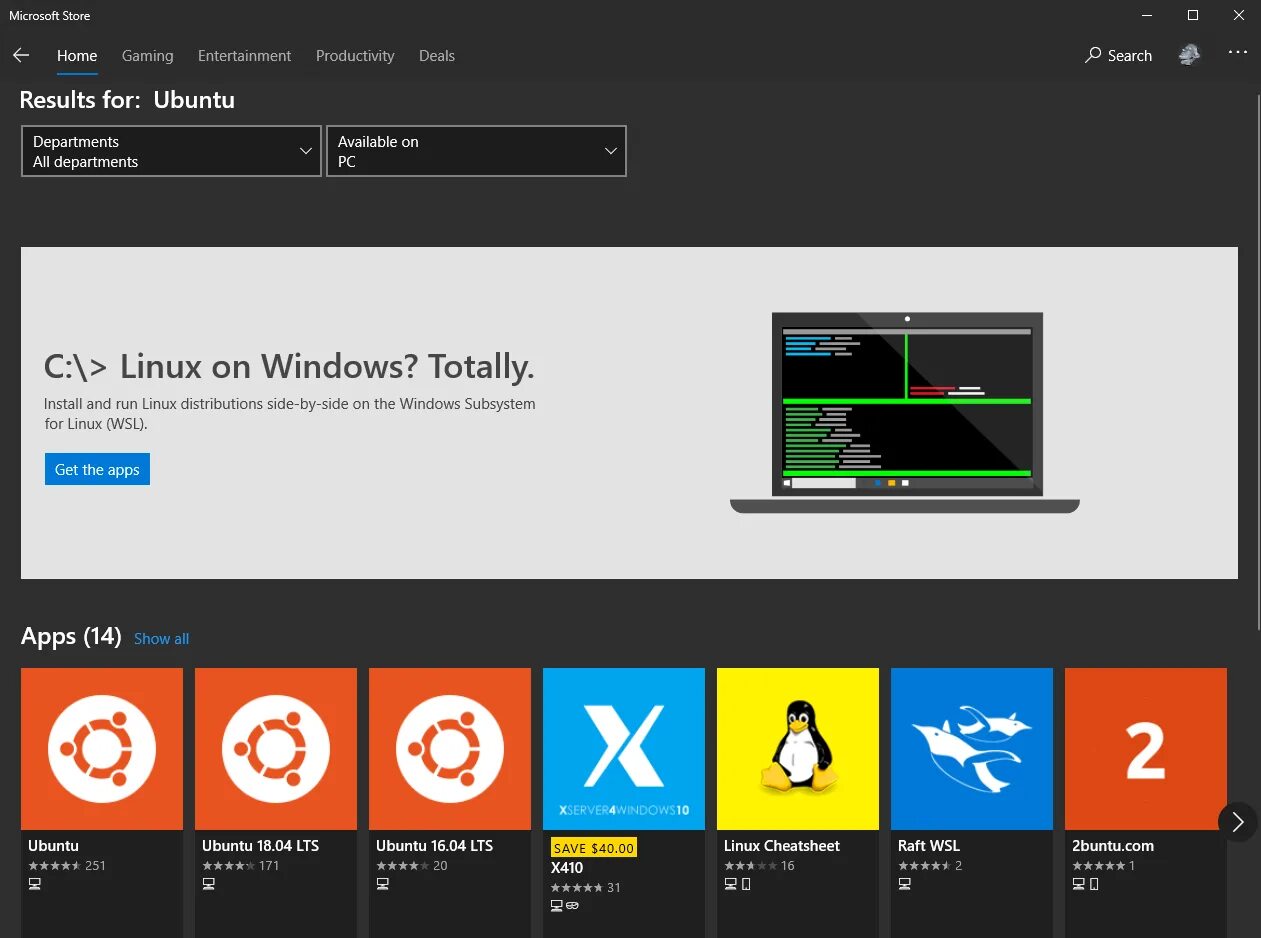Click the Ubuntu 16.04 rating 20
The width and height of the screenshot is (1261, 938).
tap(411, 866)
